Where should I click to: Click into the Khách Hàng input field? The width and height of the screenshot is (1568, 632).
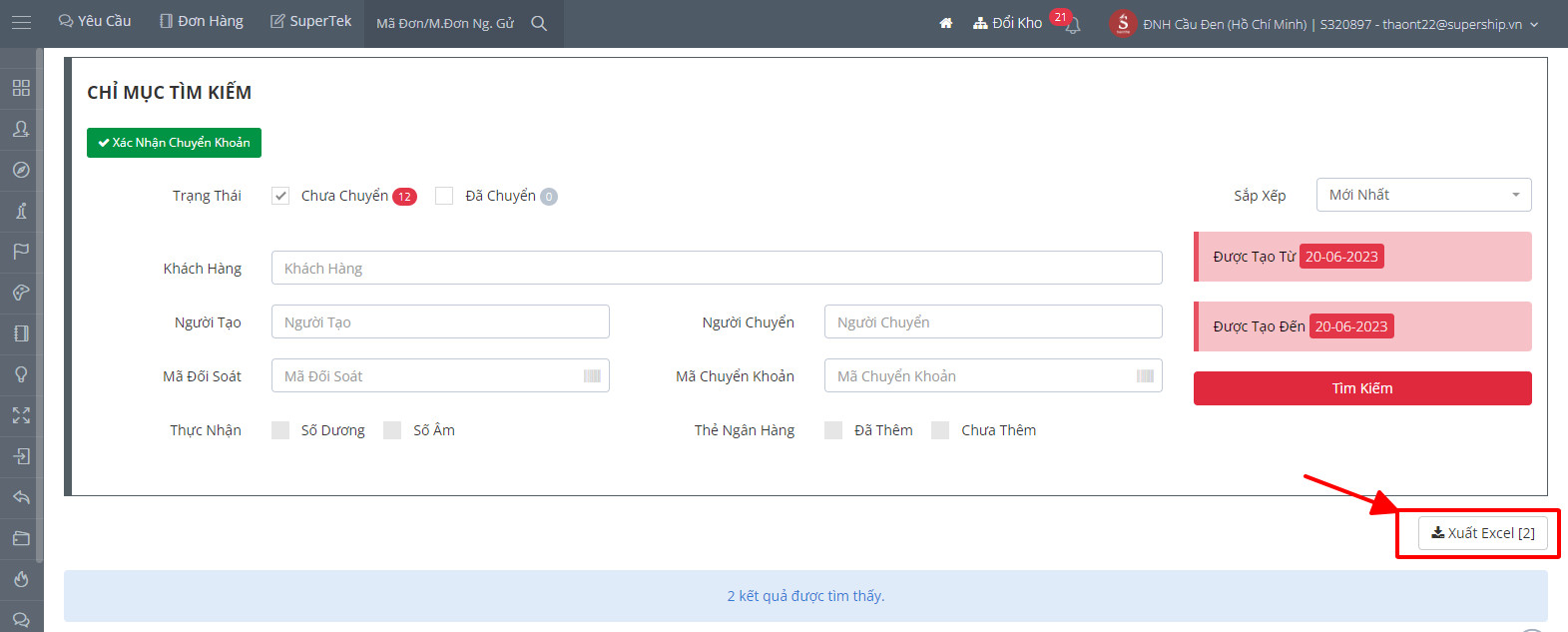coord(717,268)
